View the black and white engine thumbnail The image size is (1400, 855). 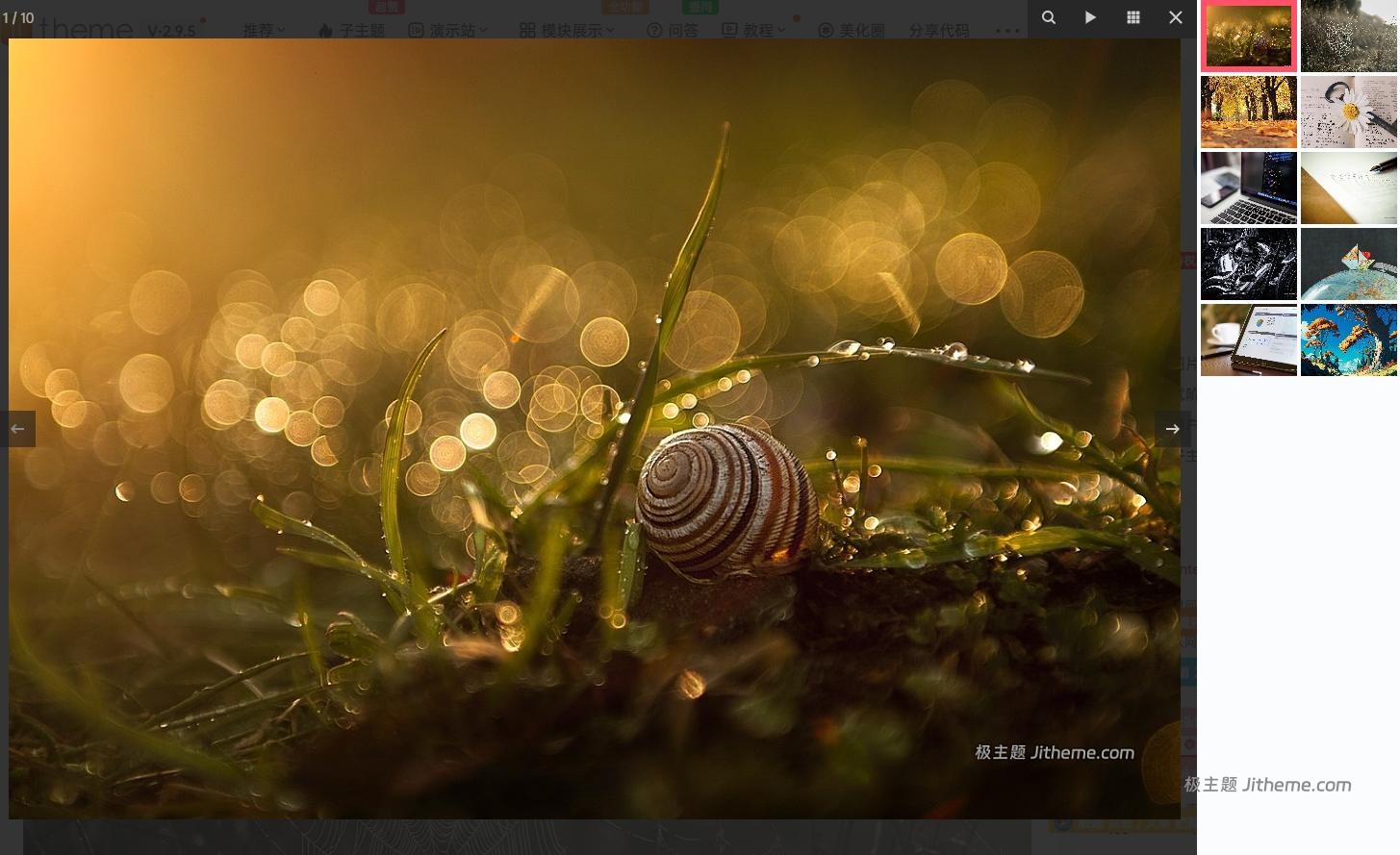point(1249,264)
